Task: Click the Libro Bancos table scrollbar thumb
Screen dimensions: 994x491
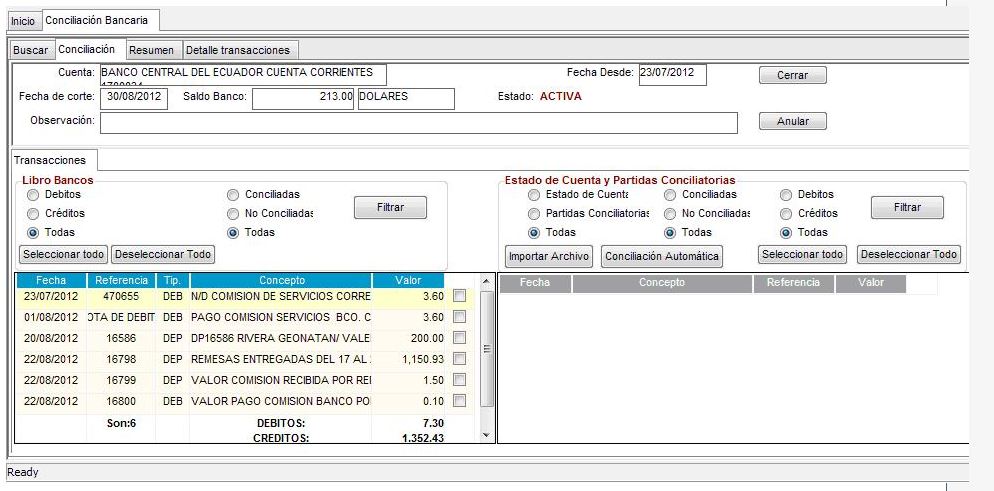Action: [486, 349]
